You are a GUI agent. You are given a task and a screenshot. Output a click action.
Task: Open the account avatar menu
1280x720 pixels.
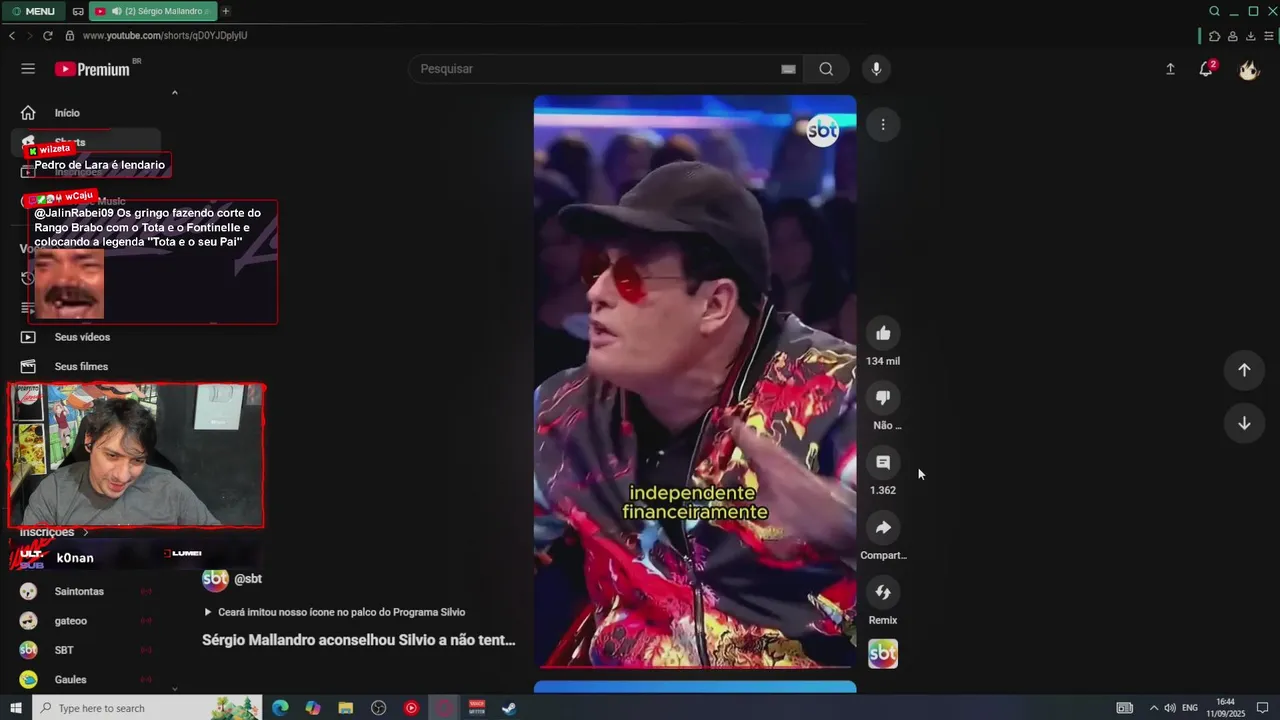click(x=1248, y=69)
